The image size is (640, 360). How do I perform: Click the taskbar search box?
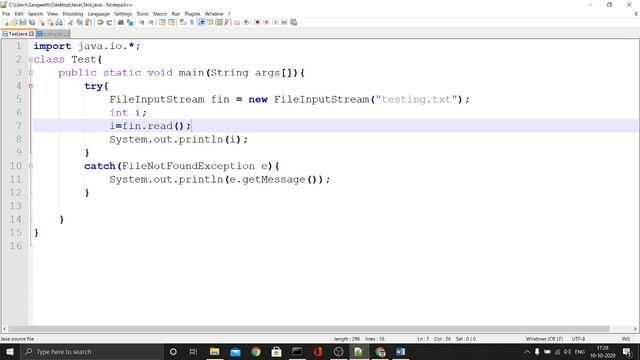tap(91, 352)
